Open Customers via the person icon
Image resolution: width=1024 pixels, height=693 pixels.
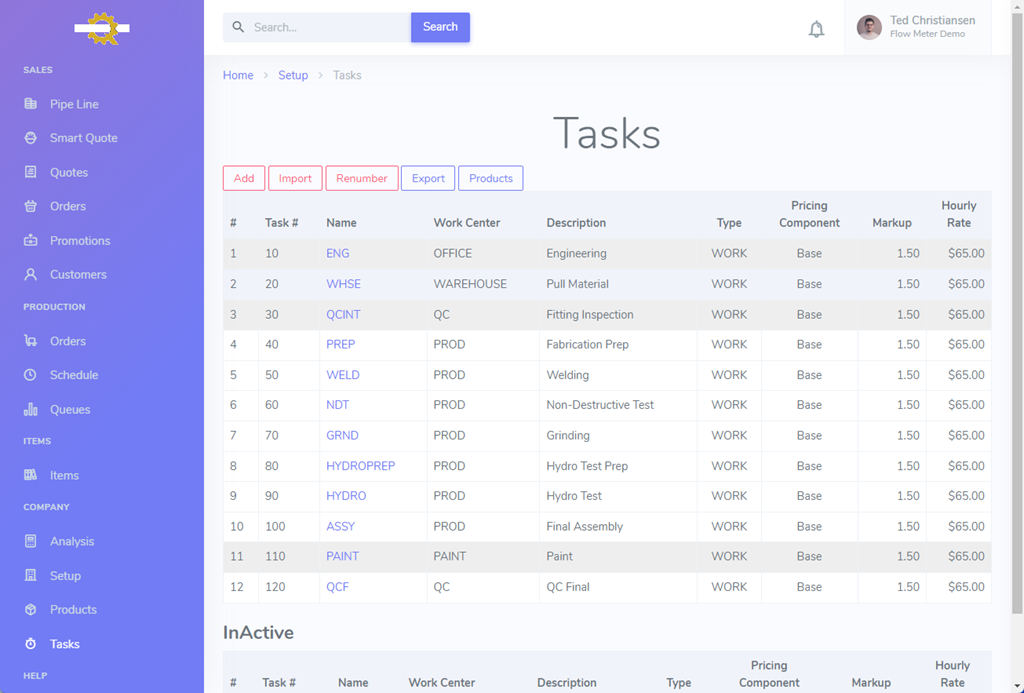(31, 275)
